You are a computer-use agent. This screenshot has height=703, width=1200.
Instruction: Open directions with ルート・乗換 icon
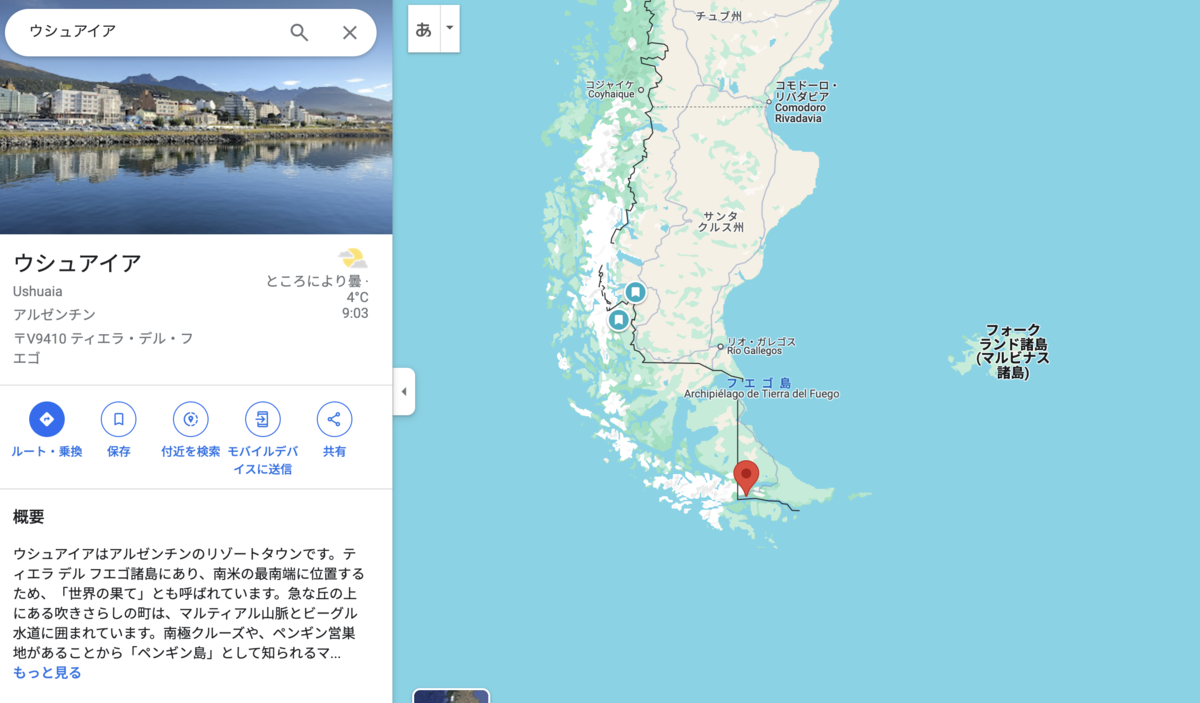(47, 419)
